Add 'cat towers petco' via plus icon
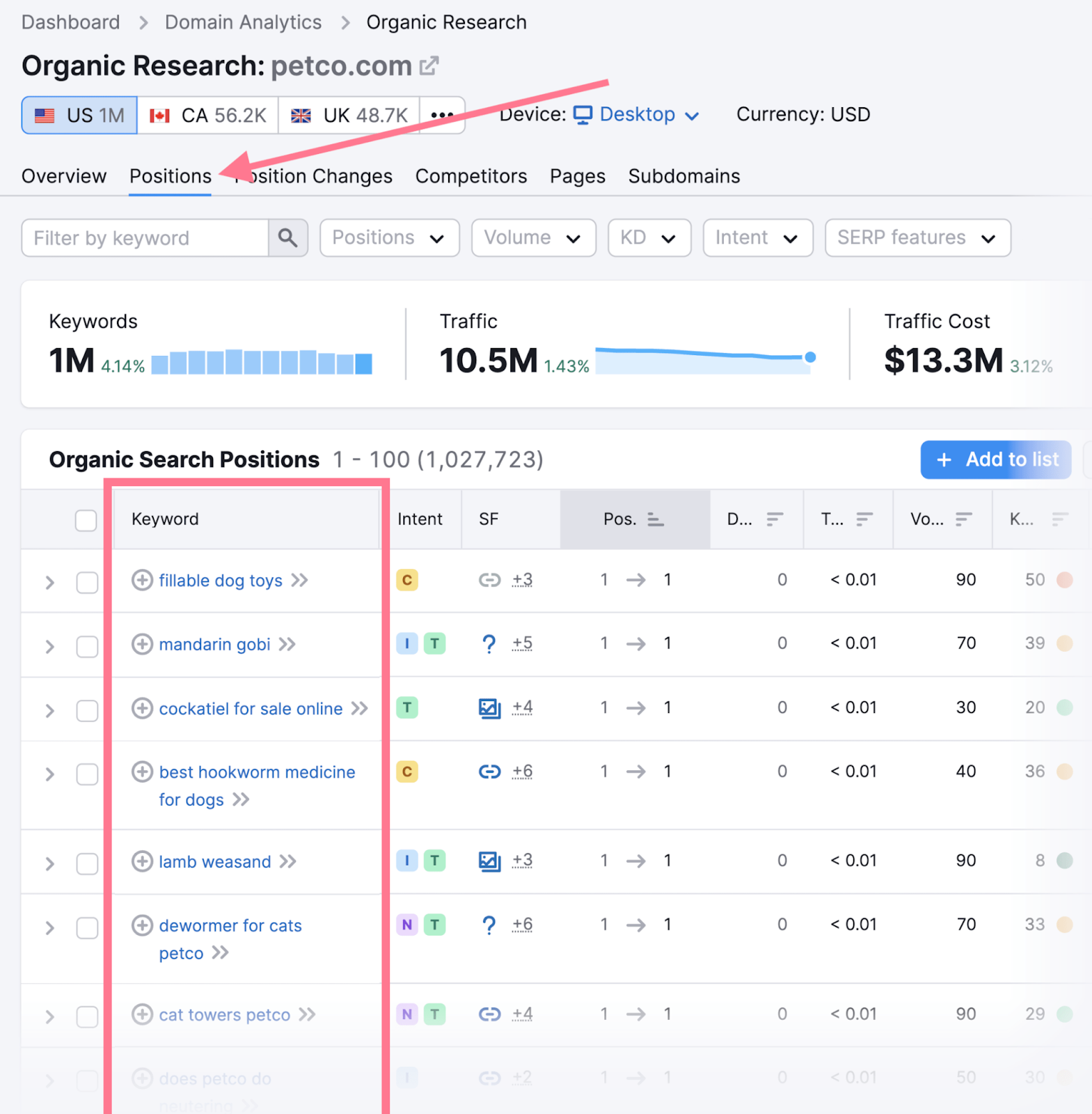 (142, 1014)
